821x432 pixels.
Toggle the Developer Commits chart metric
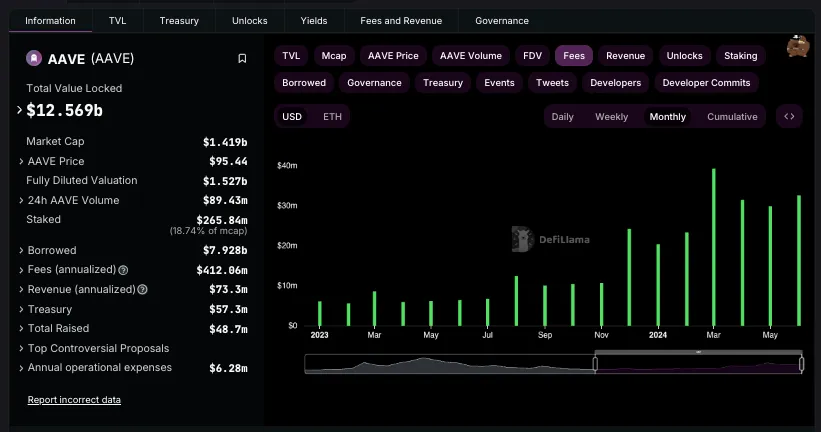(x=706, y=83)
